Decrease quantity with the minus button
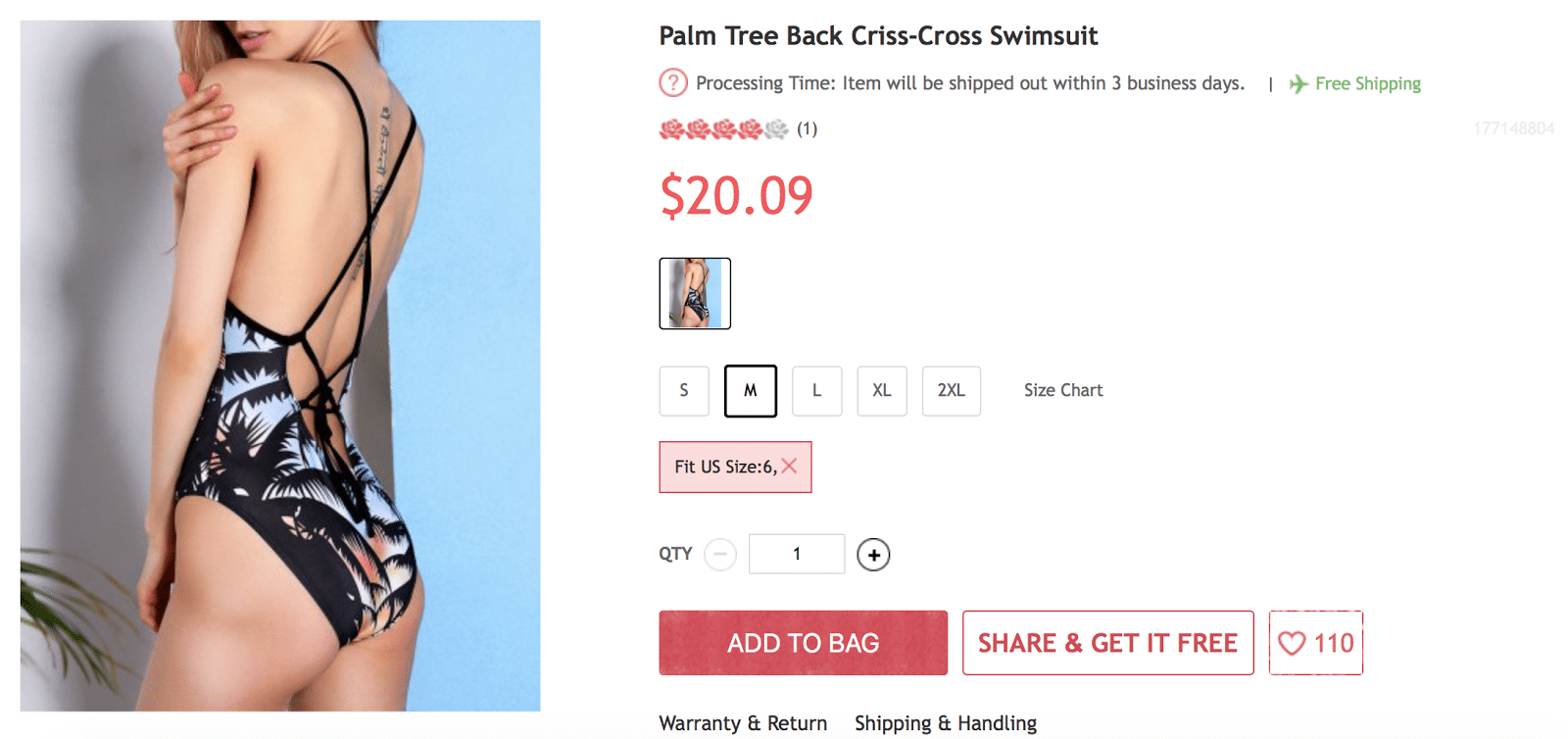The image size is (1568, 739). (720, 555)
